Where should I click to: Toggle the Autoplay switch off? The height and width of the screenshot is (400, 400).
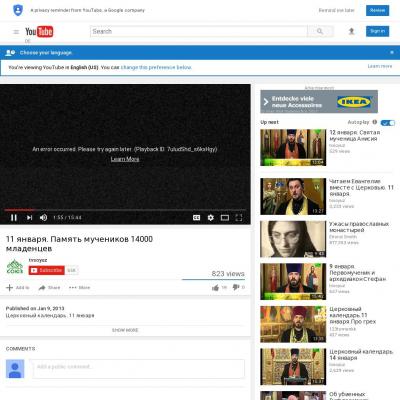388,123
